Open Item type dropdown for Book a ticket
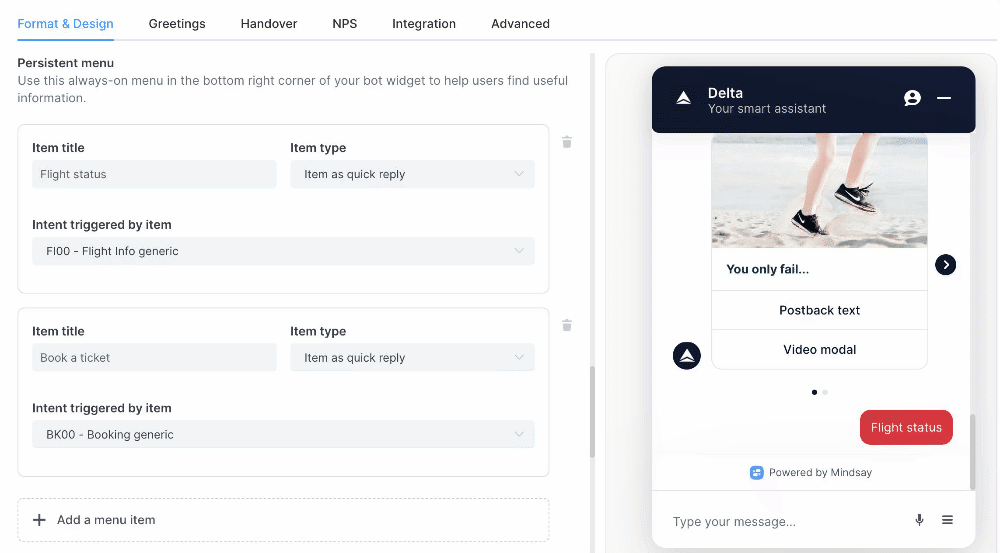Image resolution: width=1000 pixels, height=553 pixels. coord(412,358)
